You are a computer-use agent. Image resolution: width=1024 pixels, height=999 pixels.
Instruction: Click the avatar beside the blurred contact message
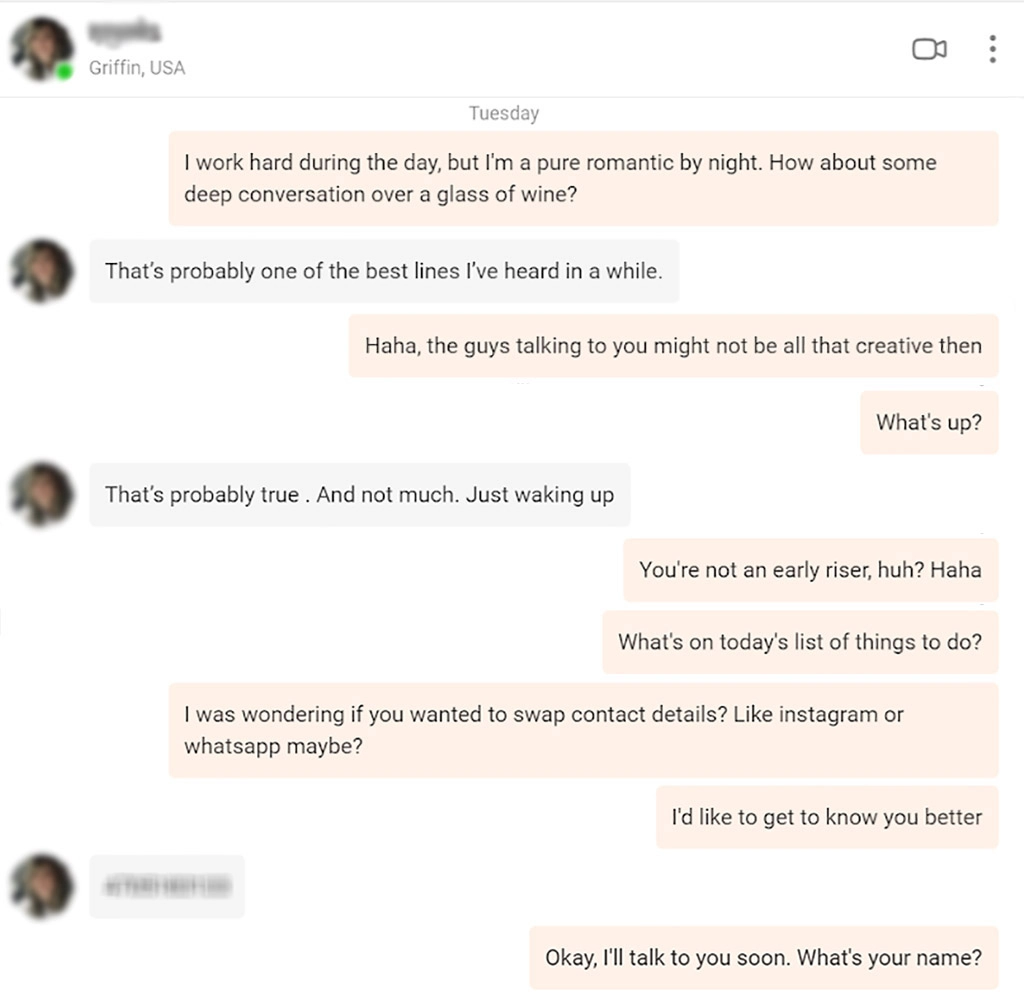[41, 887]
